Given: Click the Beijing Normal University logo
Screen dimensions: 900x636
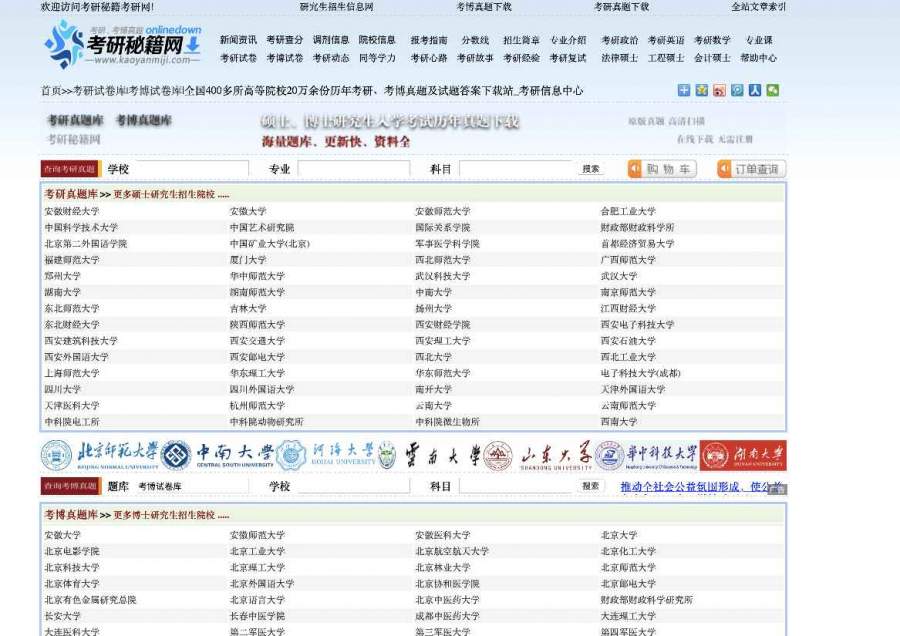Looking at the screenshot, I should pyautogui.click(x=100, y=455).
